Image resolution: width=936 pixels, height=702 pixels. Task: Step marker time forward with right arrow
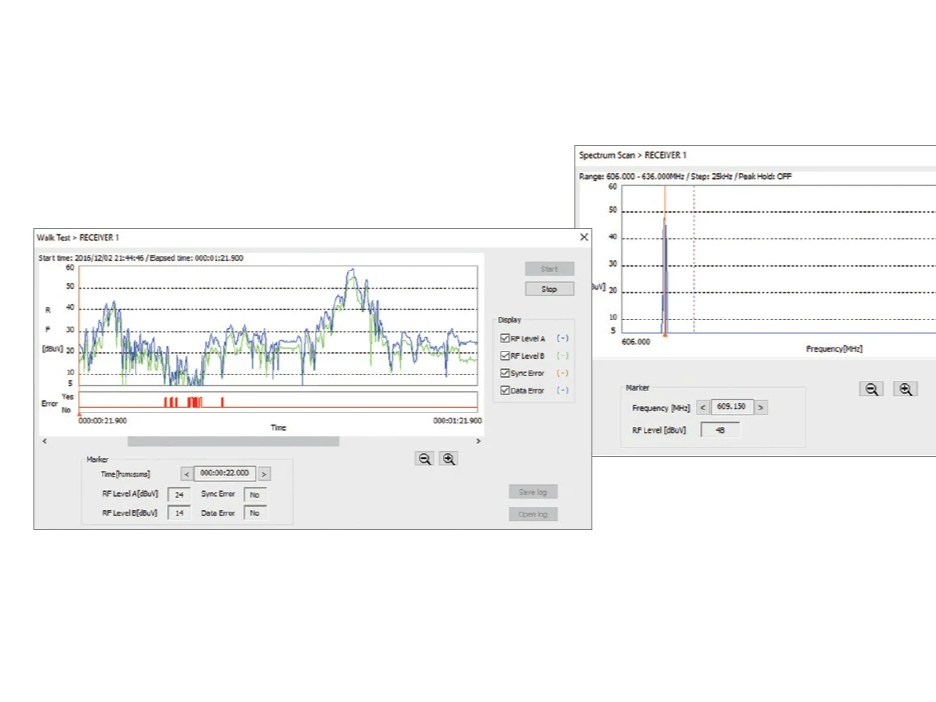point(264,474)
